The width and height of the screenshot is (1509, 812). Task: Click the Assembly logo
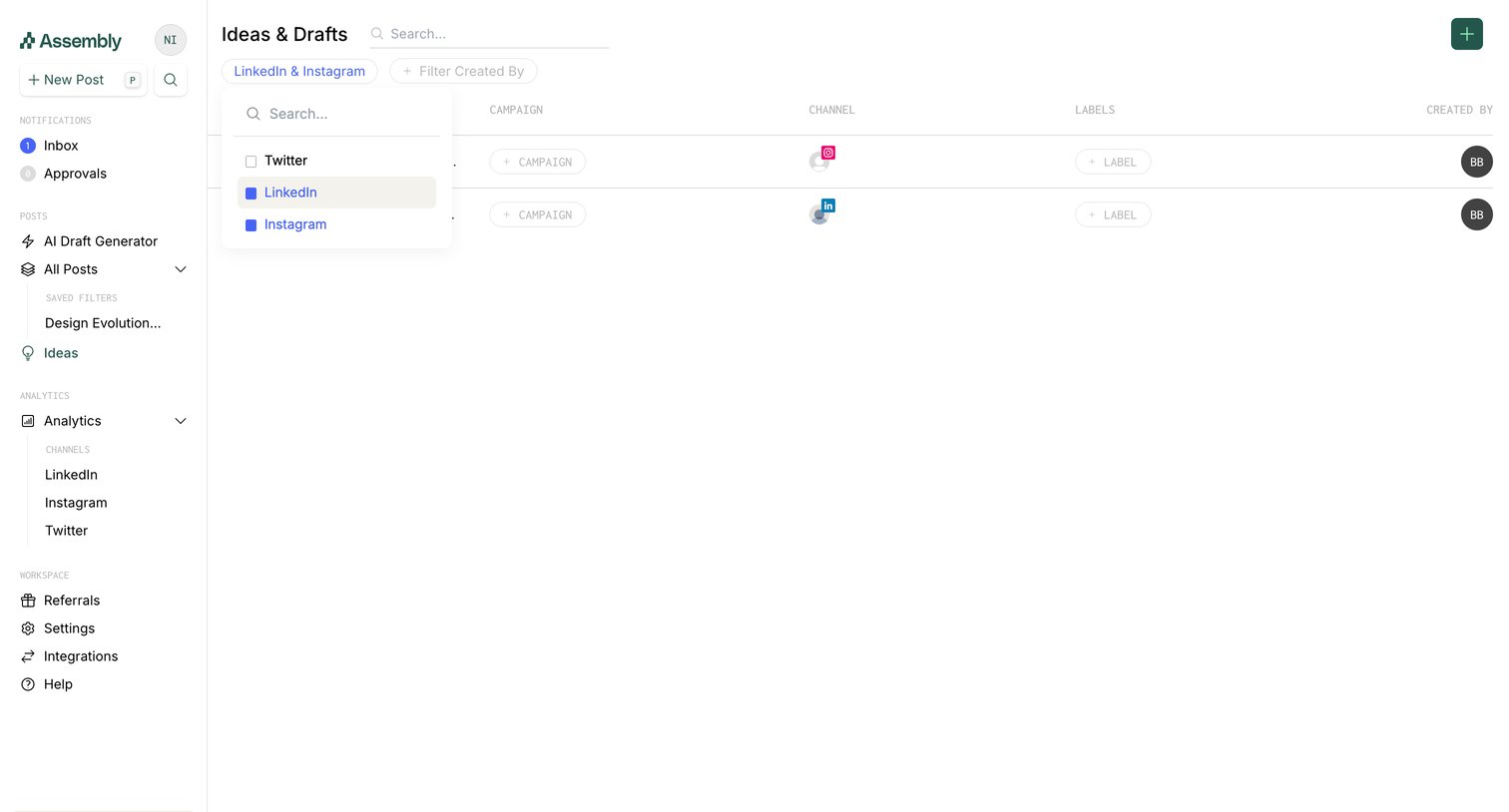pyautogui.click(x=71, y=41)
